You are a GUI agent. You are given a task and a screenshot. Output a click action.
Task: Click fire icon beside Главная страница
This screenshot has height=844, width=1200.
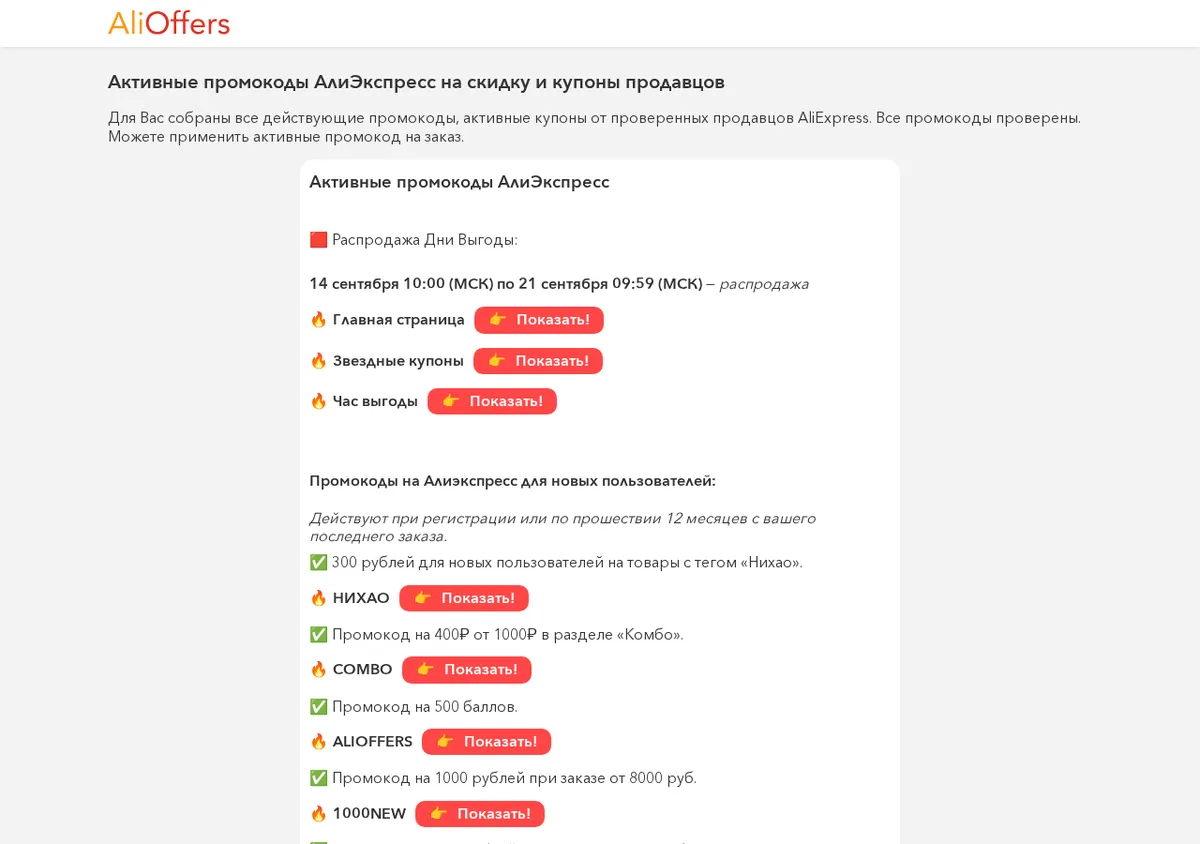(x=318, y=320)
